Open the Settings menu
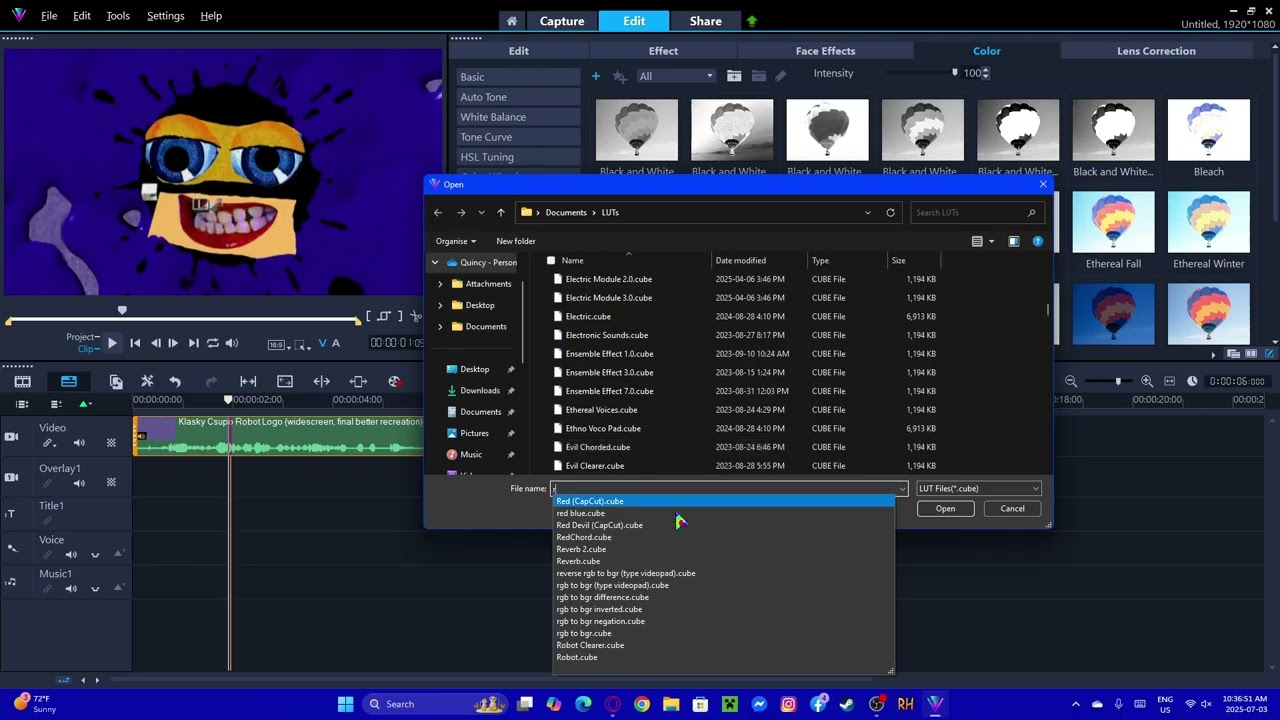Viewport: 1280px width, 720px height. pyautogui.click(x=165, y=16)
